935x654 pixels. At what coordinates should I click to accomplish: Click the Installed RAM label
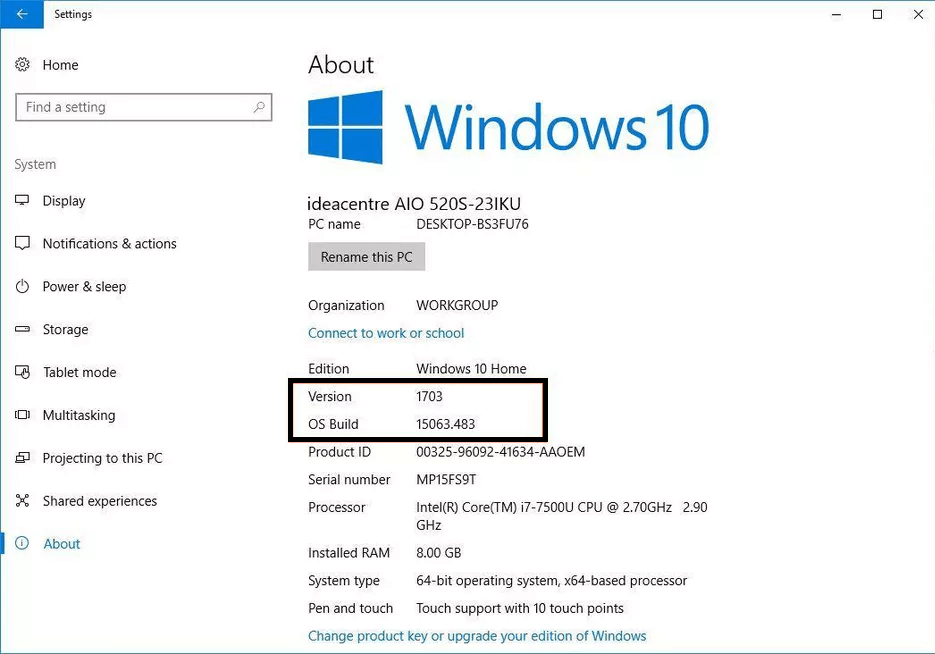click(x=349, y=553)
